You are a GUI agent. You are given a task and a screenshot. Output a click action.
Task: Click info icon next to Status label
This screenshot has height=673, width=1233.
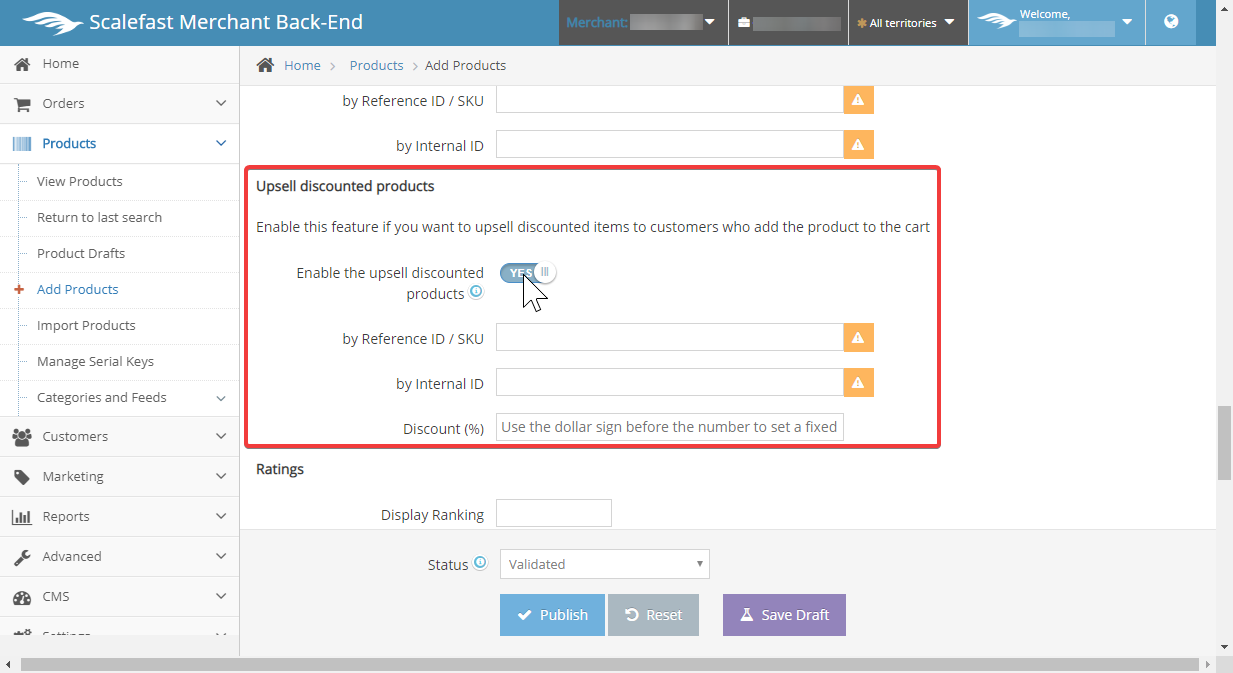[x=480, y=563]
